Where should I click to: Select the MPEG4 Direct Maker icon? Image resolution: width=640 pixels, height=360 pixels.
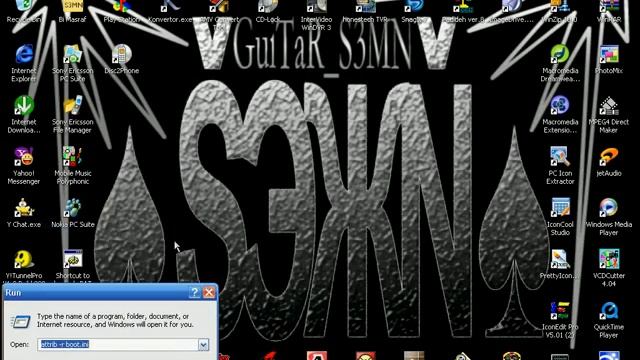click(x=609, y=114)
